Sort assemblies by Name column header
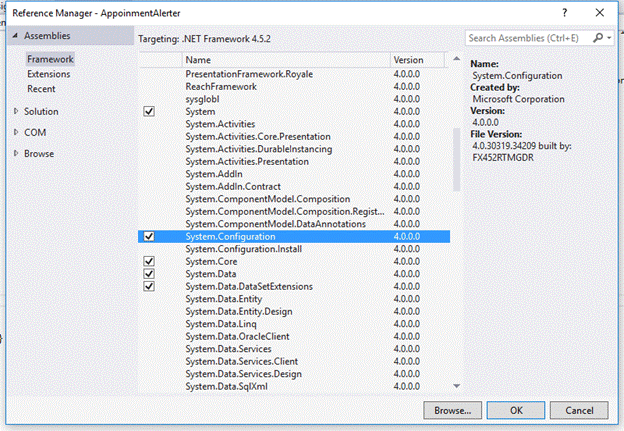This screenshot has width=624, height=431. pyautogui.click(x=286, y=60)
